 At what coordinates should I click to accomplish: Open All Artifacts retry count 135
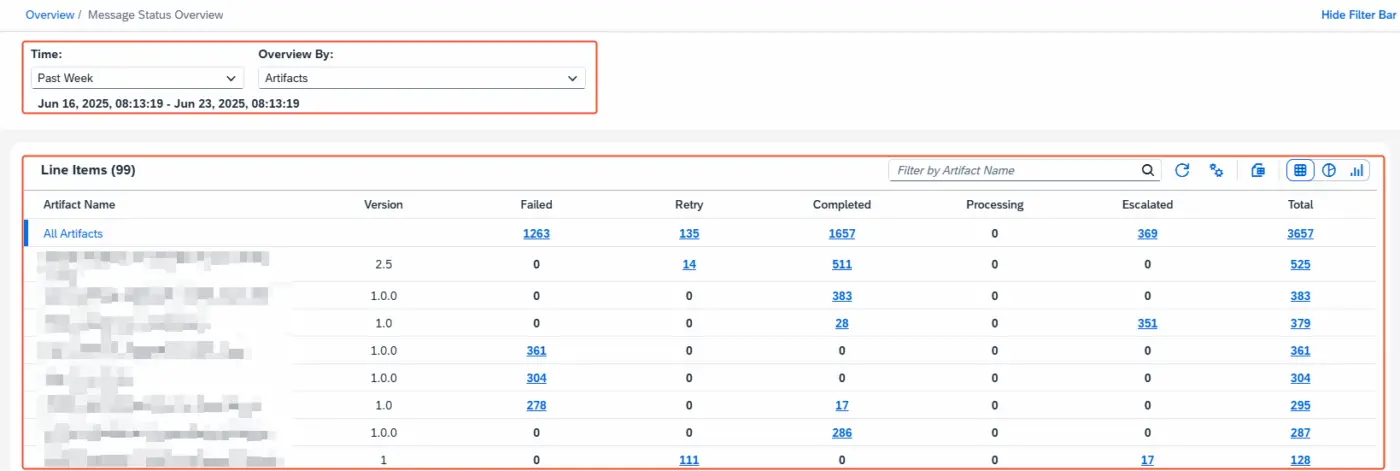click(x=689, y=234)
